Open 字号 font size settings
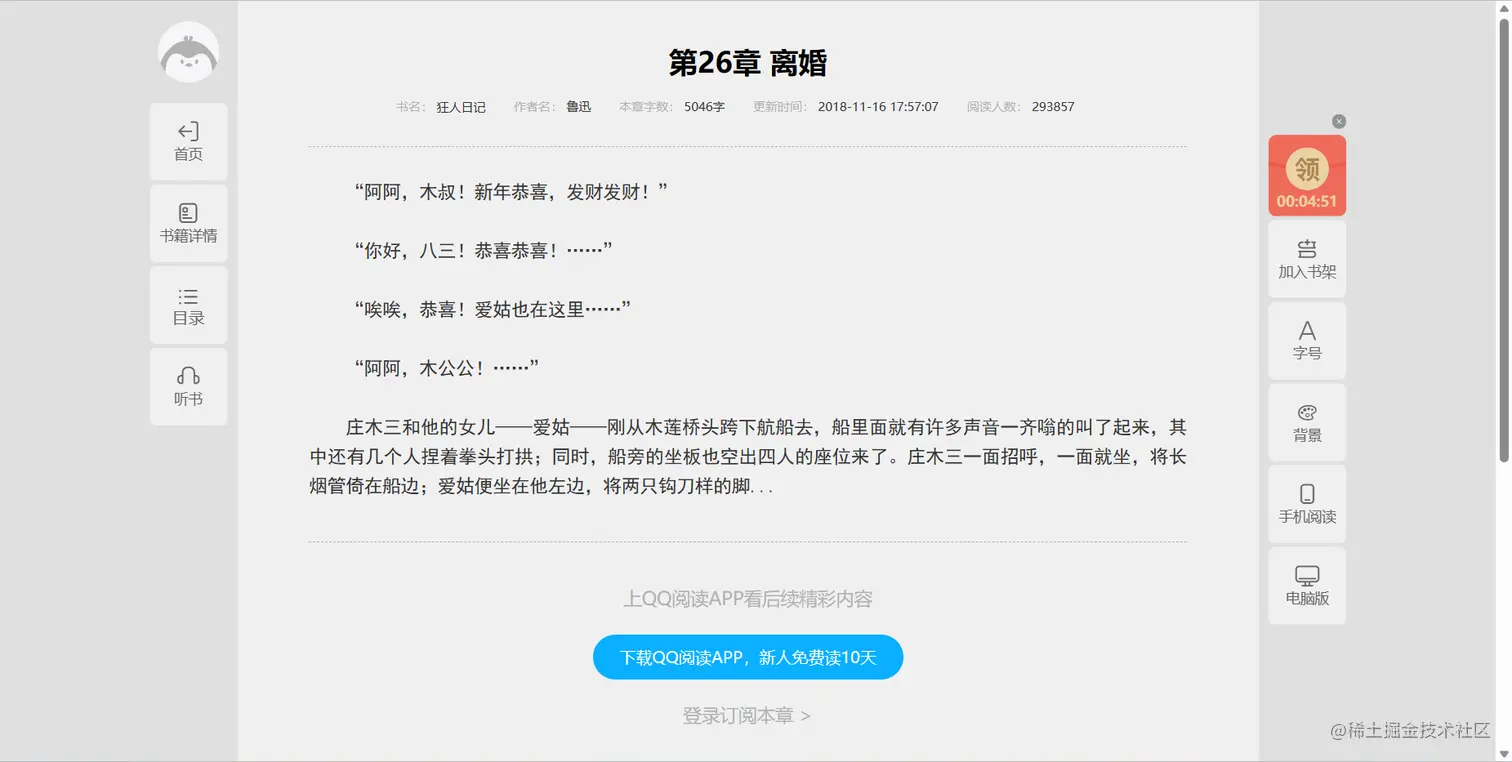Screen dimensions: 1512x762 pos(1307,341)
